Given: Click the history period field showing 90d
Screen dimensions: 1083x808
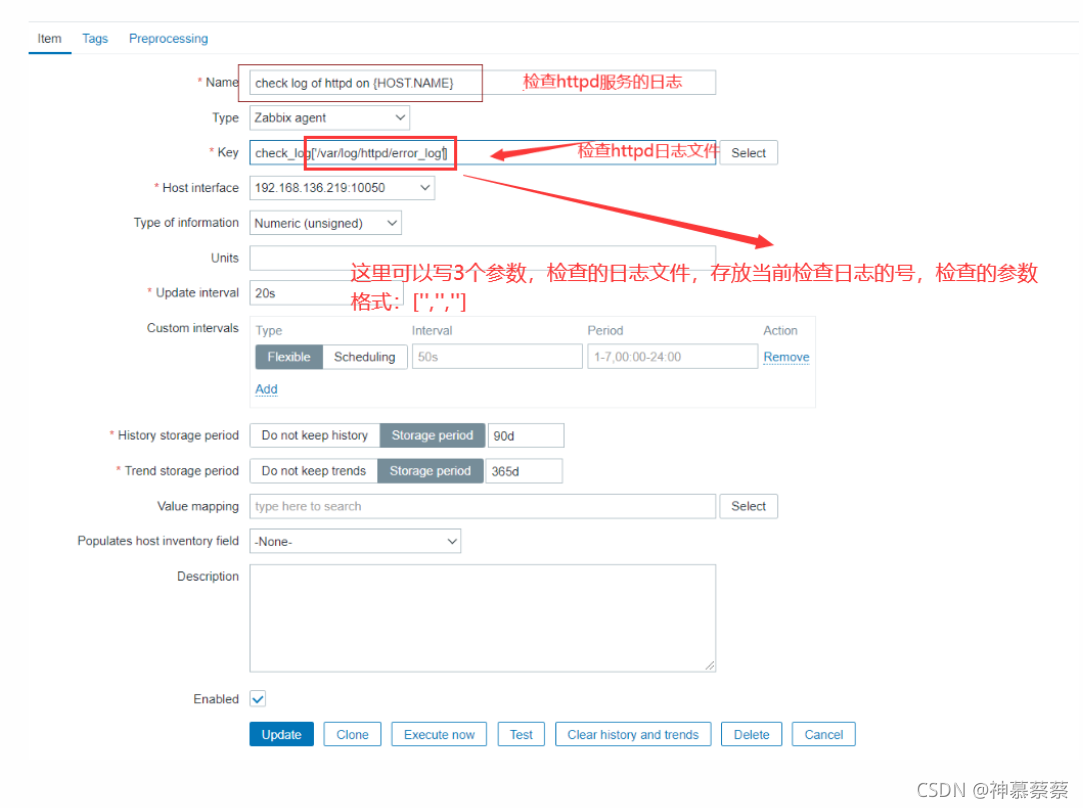Looking at the screenshot, I should tap(526, 436).
